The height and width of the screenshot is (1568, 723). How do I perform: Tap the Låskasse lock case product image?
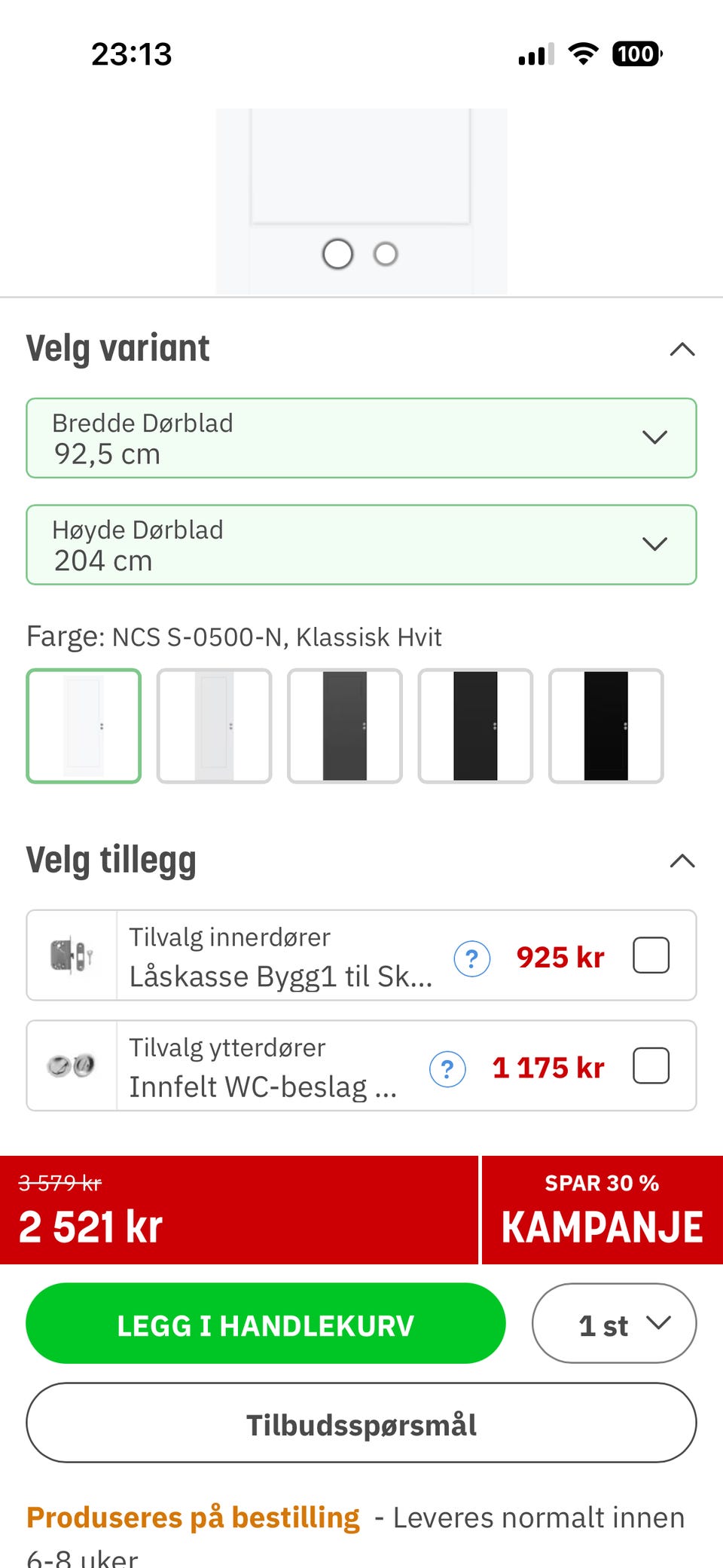pyautogui.click(x=72, y=955)
